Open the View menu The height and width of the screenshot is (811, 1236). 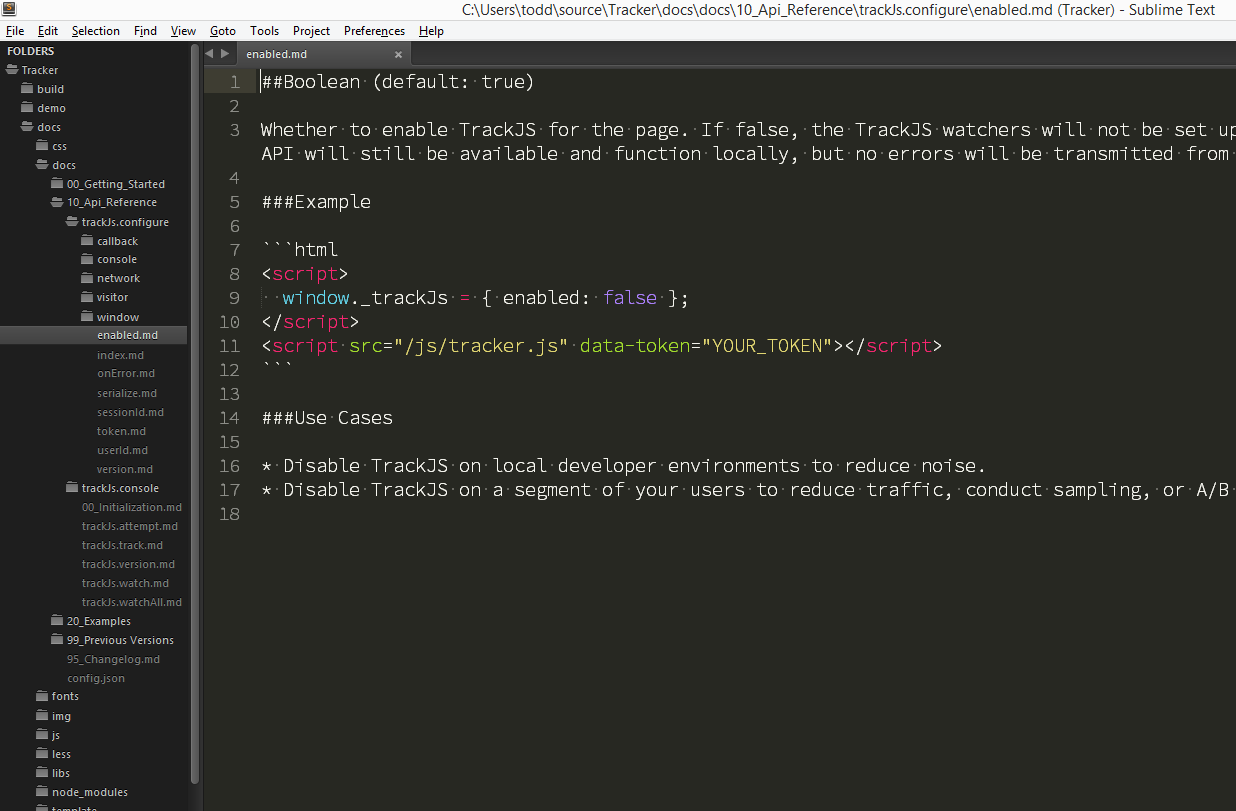pyautogui.click(x=183, y=31)
